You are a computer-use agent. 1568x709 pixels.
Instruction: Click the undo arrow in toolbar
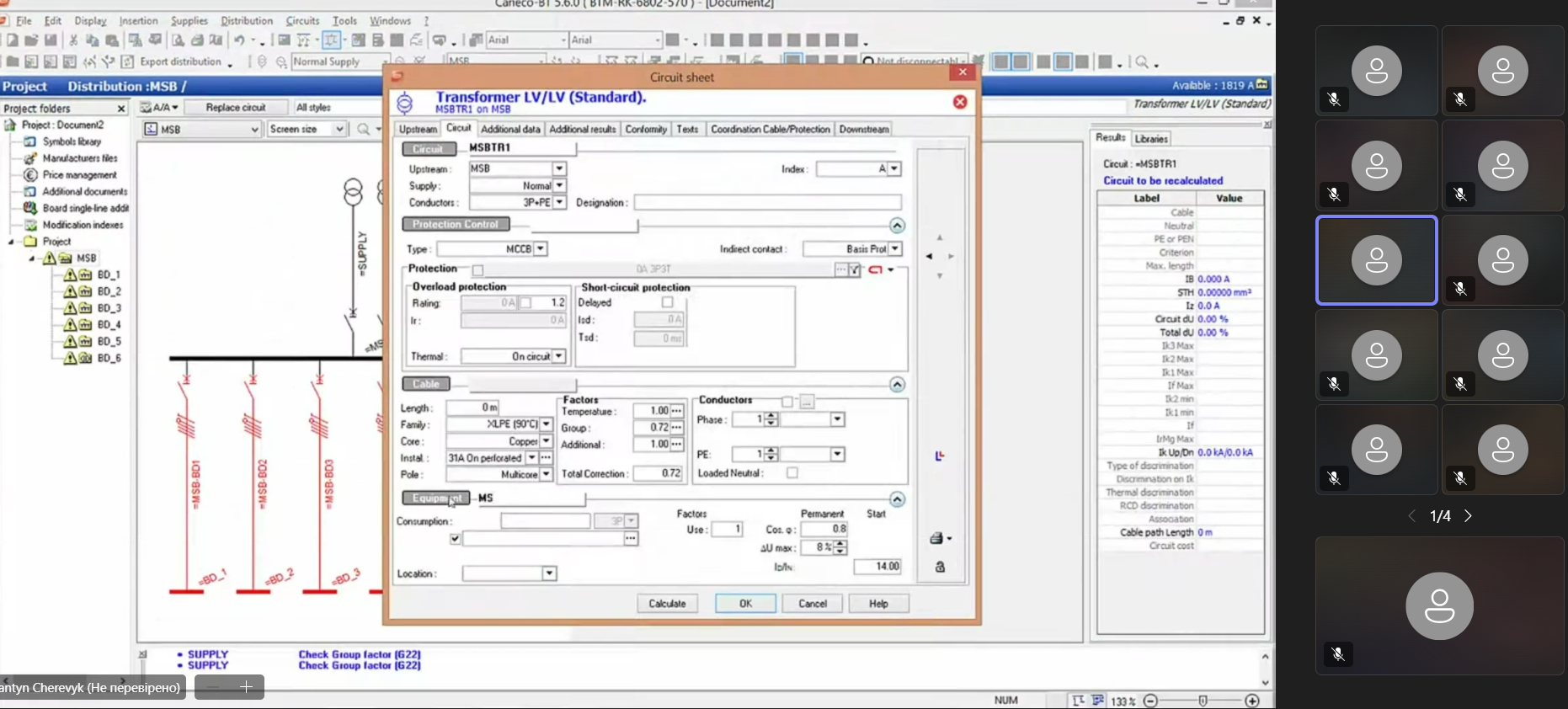click(x=240, y=40)
